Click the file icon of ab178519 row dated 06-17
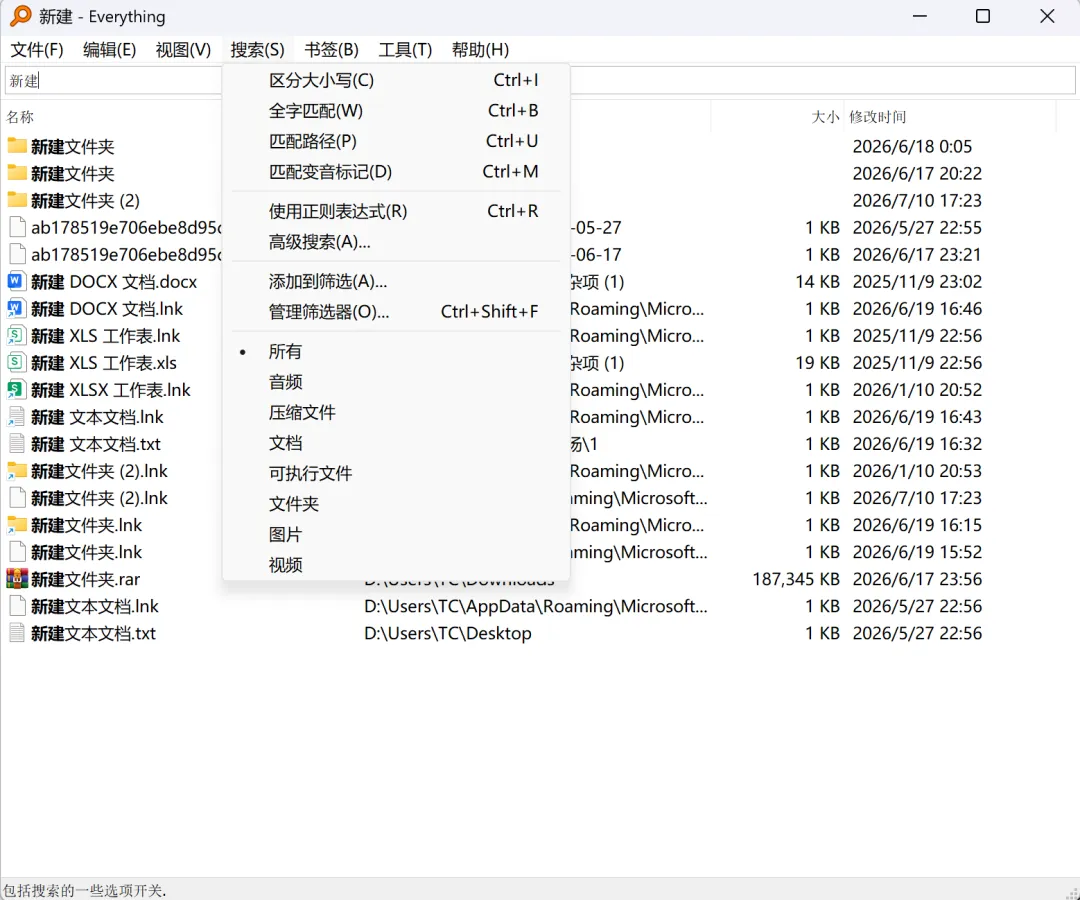 click(x=17, y=254)
